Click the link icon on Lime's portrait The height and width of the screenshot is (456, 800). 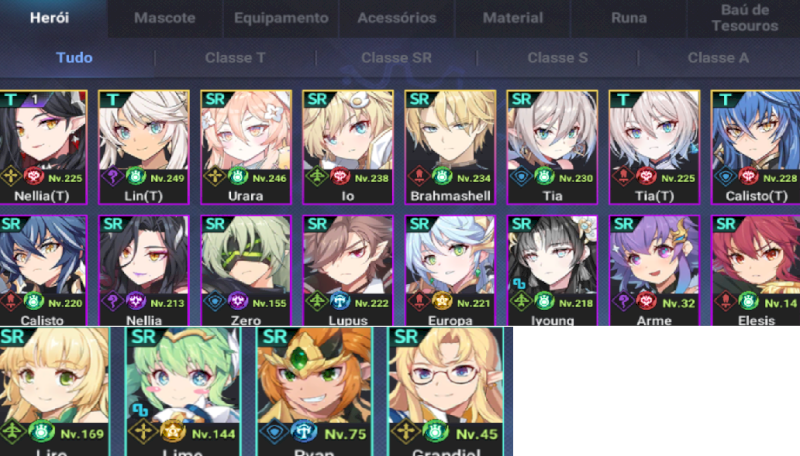pos(140,410)
